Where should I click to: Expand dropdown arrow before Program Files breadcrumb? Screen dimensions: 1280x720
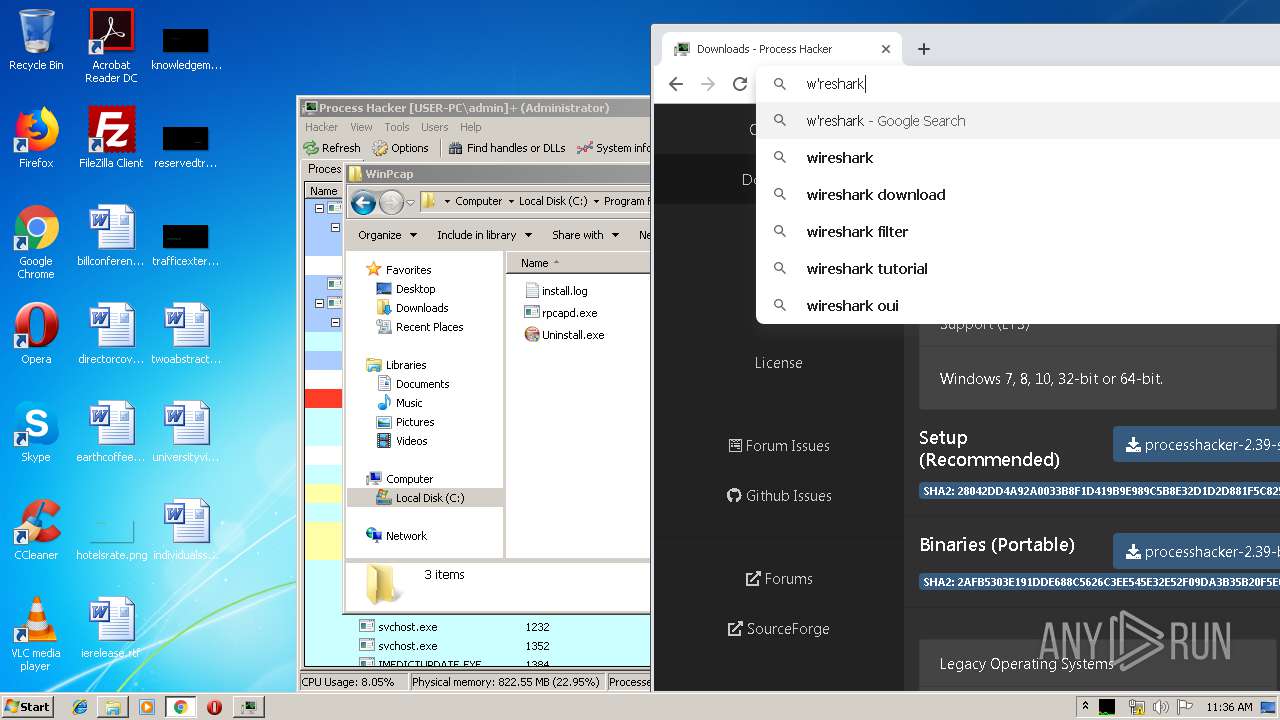(x=596, y=201)
